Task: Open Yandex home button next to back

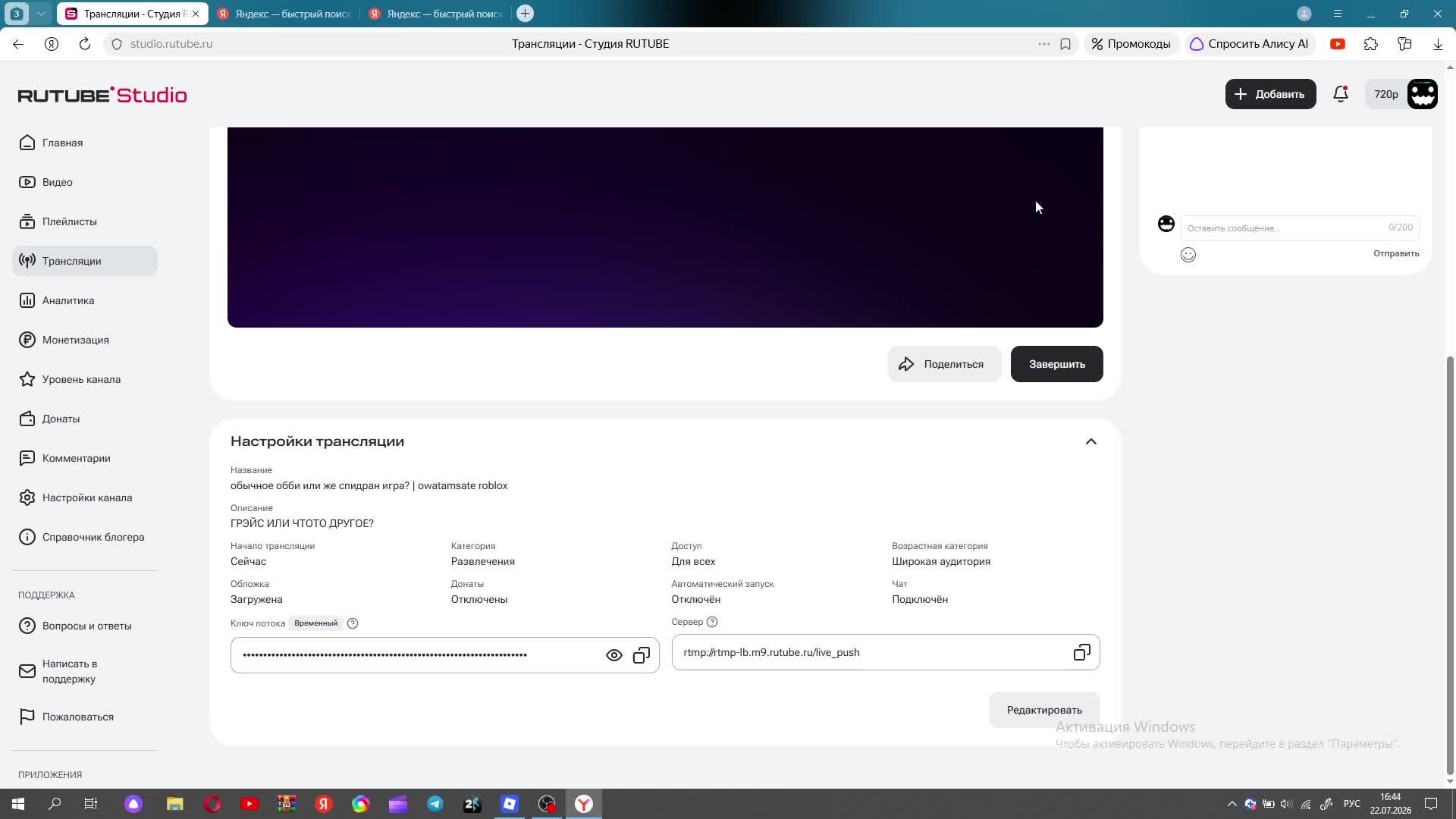Action: pyautogui.click(x=52, y=44)
